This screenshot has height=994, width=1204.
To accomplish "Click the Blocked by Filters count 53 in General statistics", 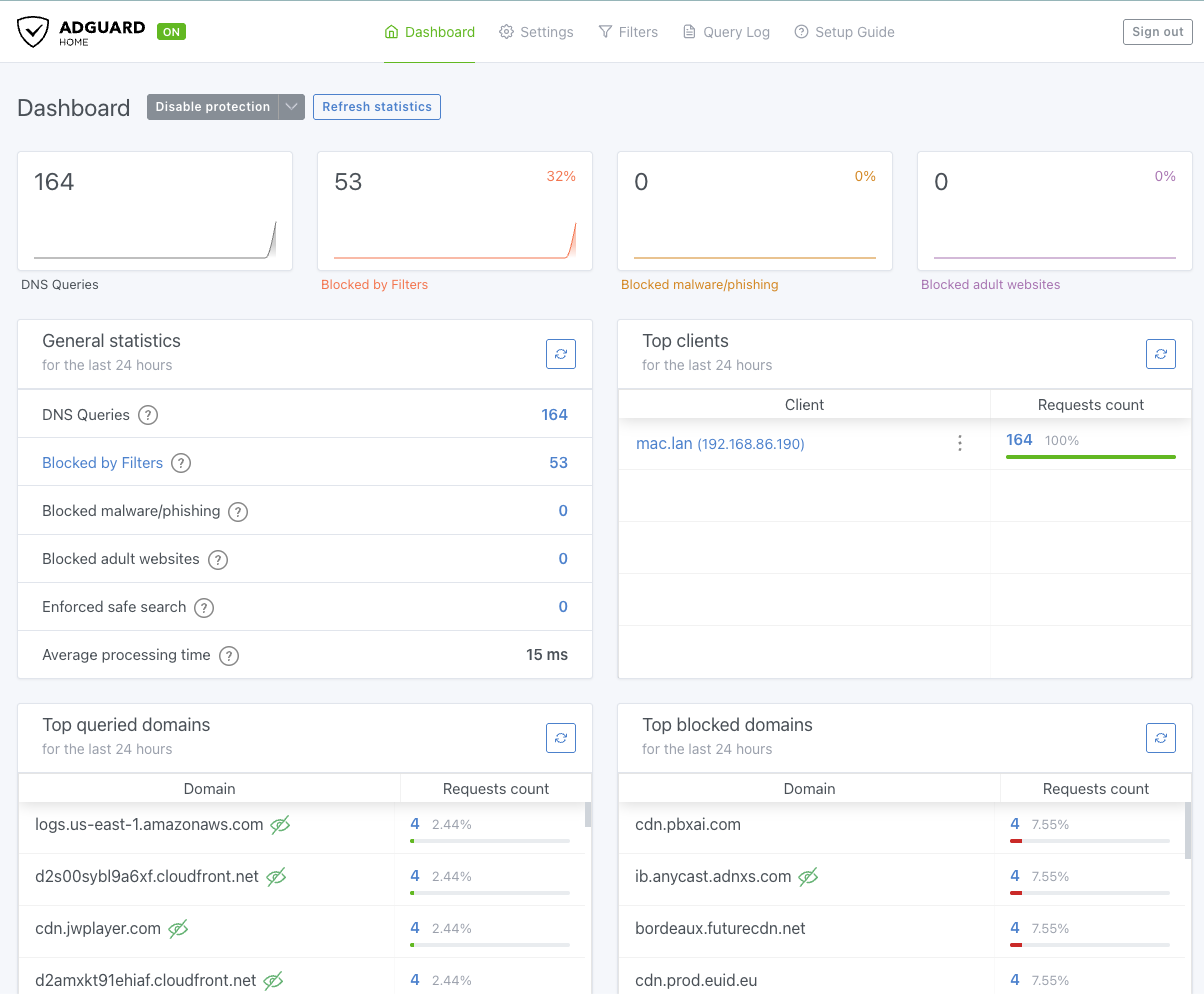I will [x=558, y=463].
